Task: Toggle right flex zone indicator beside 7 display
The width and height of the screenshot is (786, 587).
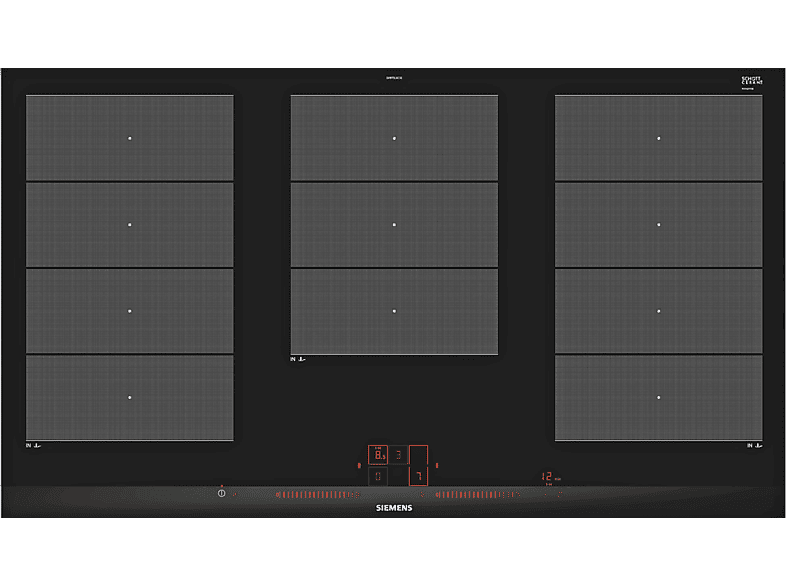Action: click(x=437, y=466)
